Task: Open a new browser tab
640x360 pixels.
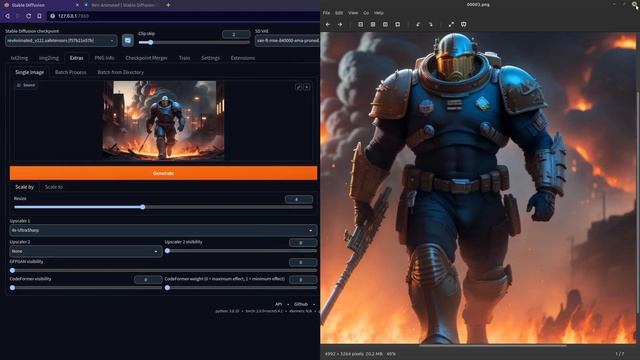Action: 168,5
